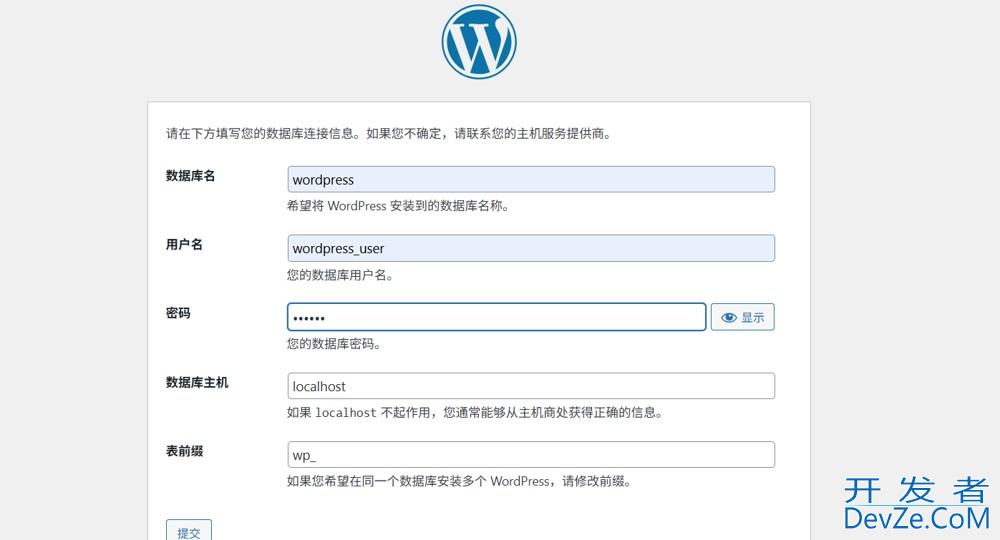
Task: Focus the 用户名 field containing wordpress_user
Action: pos(531,248)
